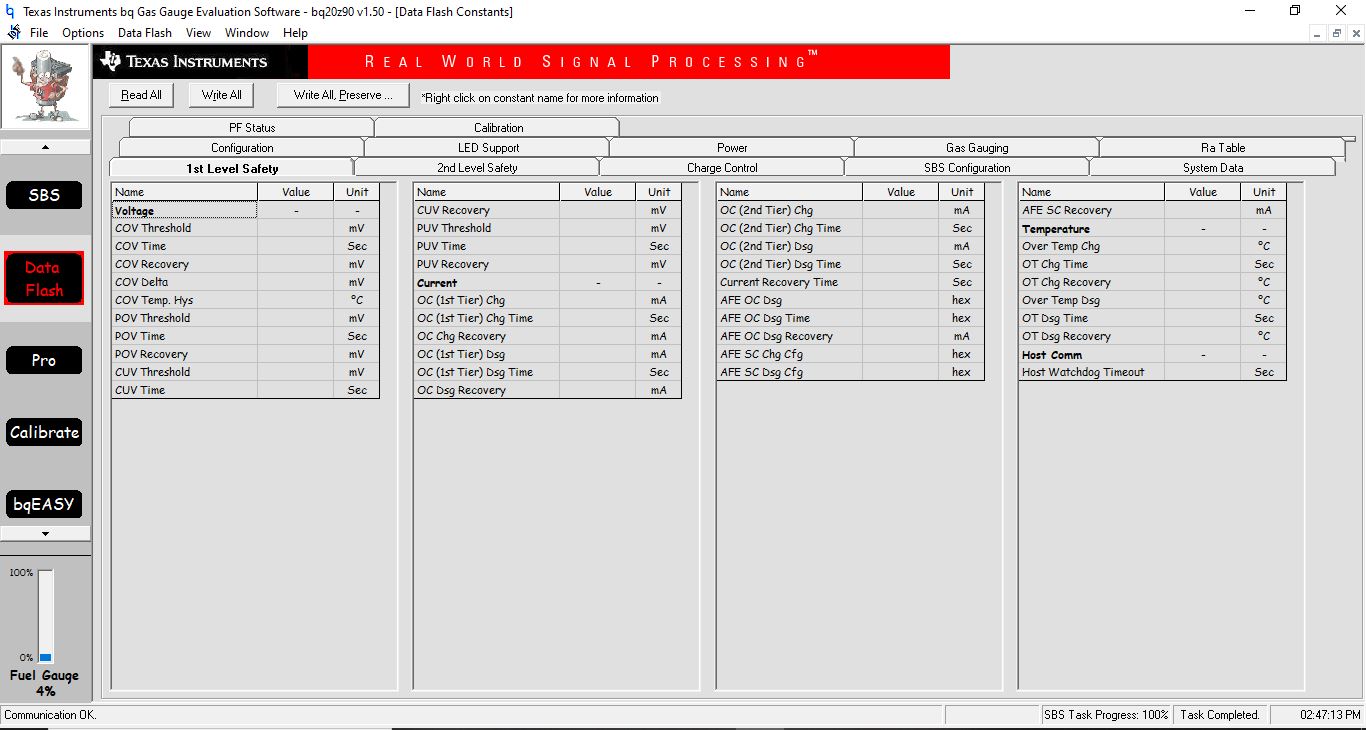Select the Data Flash sidebar button
The image size is (1366, 730).
coord(44,279)
